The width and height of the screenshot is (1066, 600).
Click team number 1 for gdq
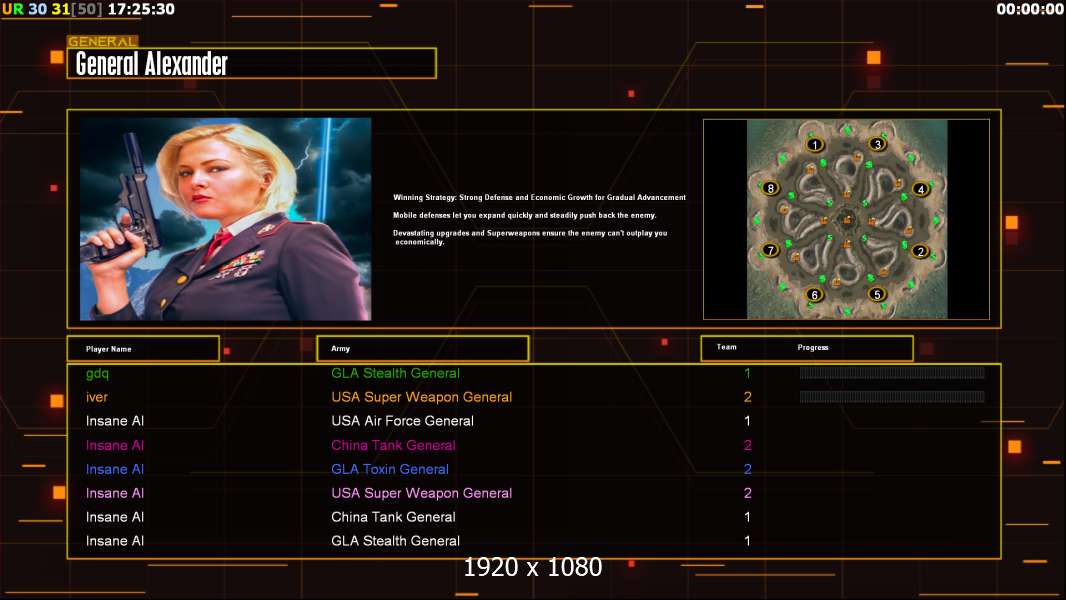[x=747, y=373]
